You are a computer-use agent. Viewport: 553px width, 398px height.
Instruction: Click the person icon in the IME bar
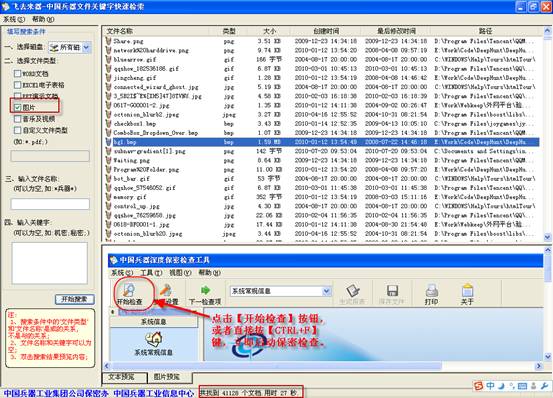click(x=534, y=386)
